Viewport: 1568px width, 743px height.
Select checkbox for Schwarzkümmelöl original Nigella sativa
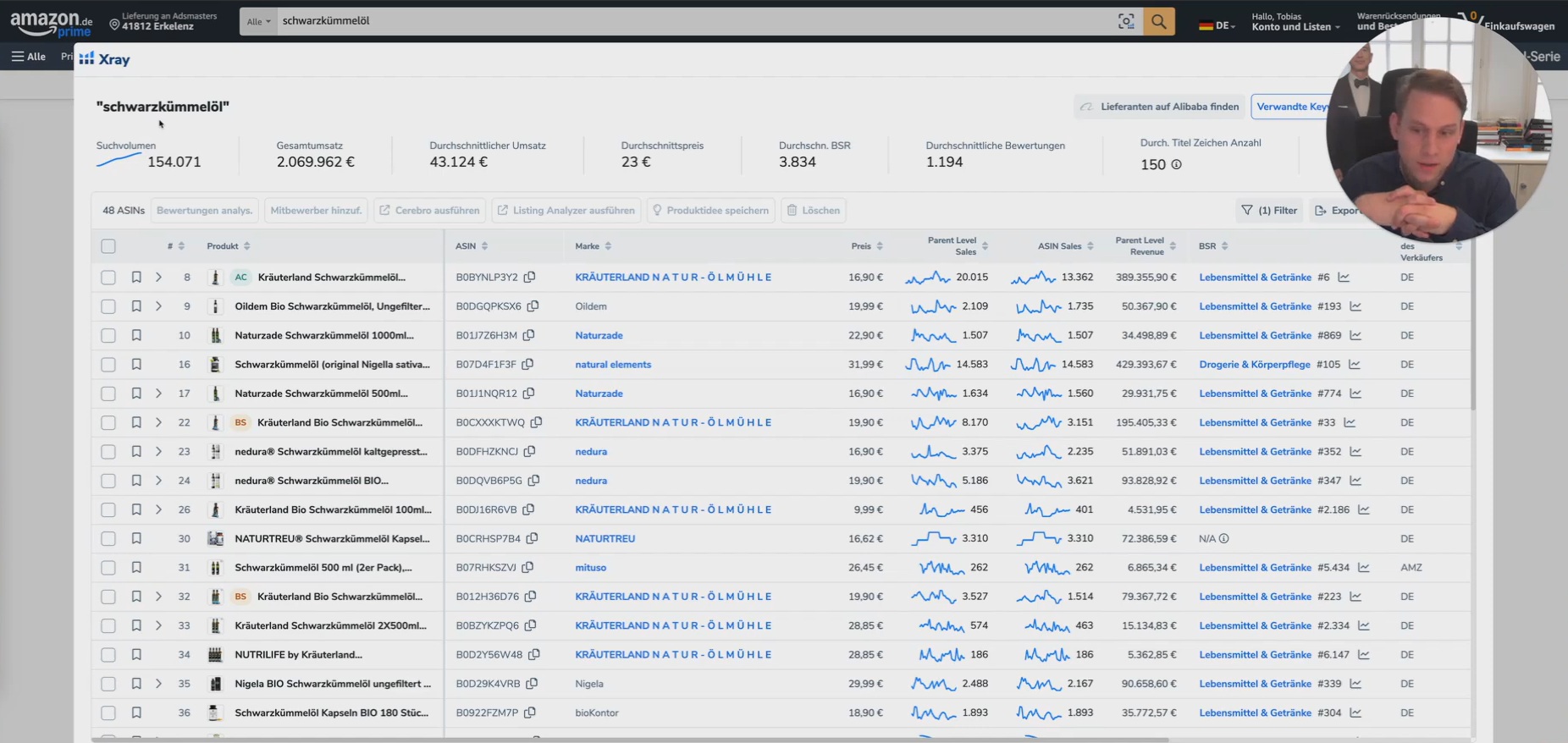pyautogui.click(x=108, y=364)
